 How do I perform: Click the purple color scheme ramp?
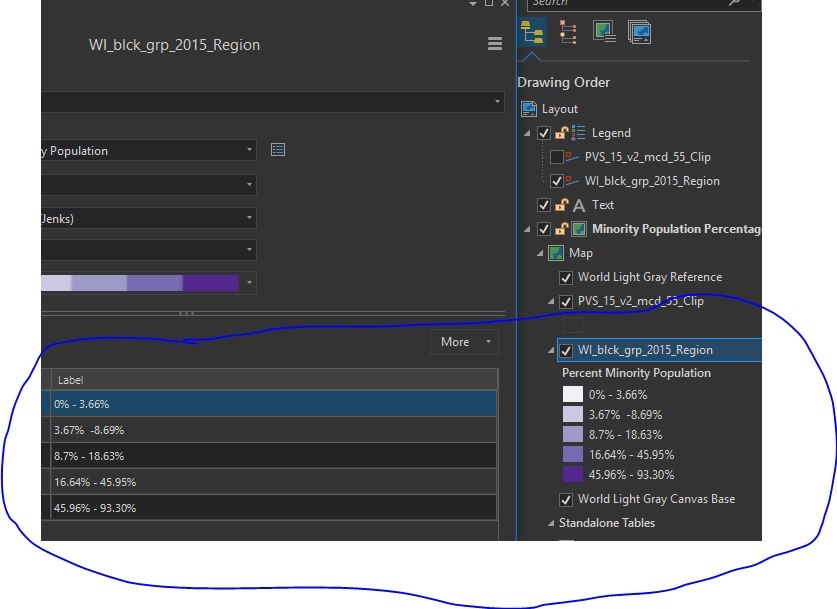(140, 282)
